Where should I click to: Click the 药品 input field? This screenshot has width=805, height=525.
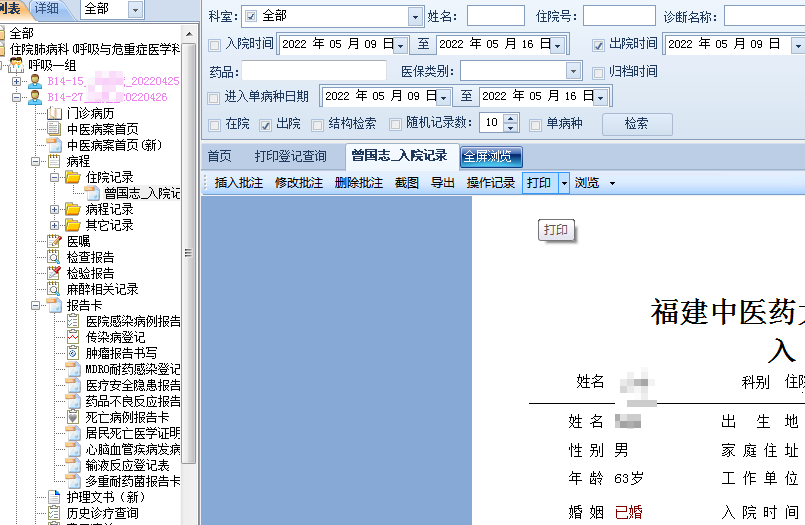pos(314,71)
